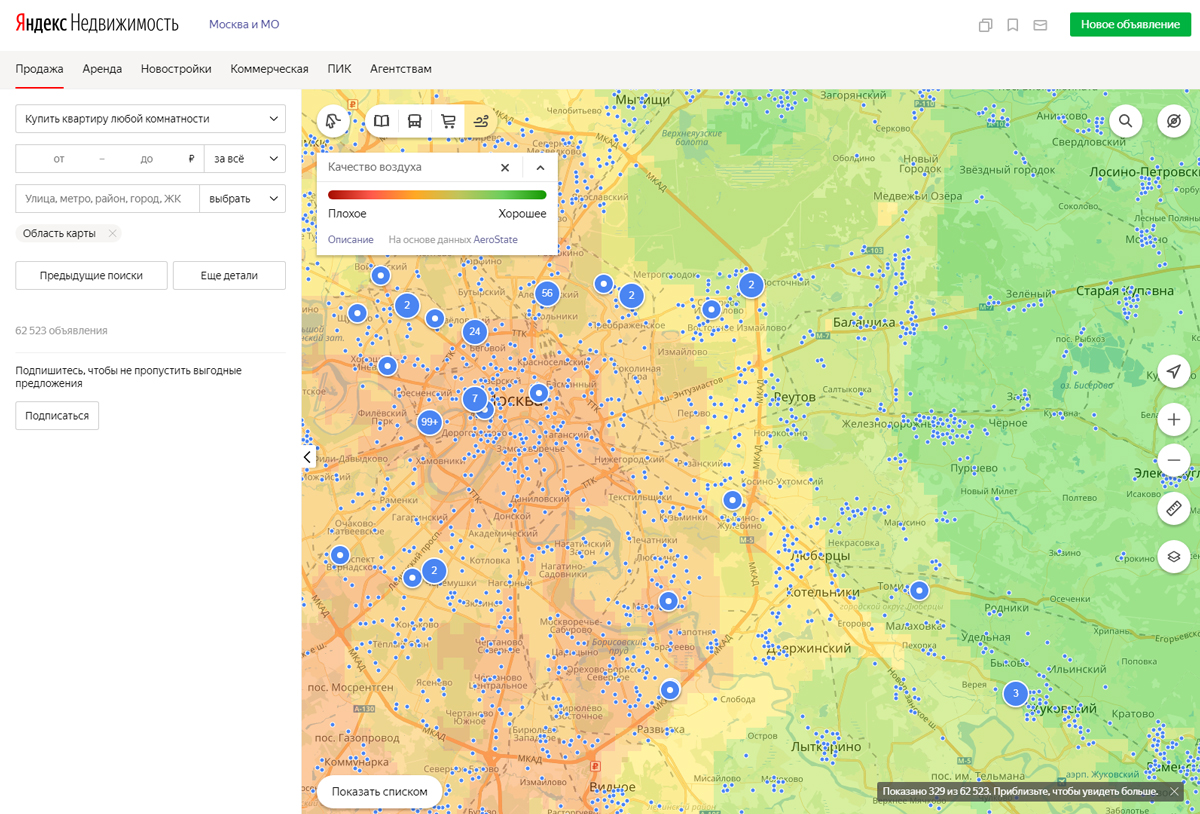Image resolution: width=1200 pixels, height=814 pixels.
Task: Open saved favorites via the bookmark icon
Action: pos(1013,25)
